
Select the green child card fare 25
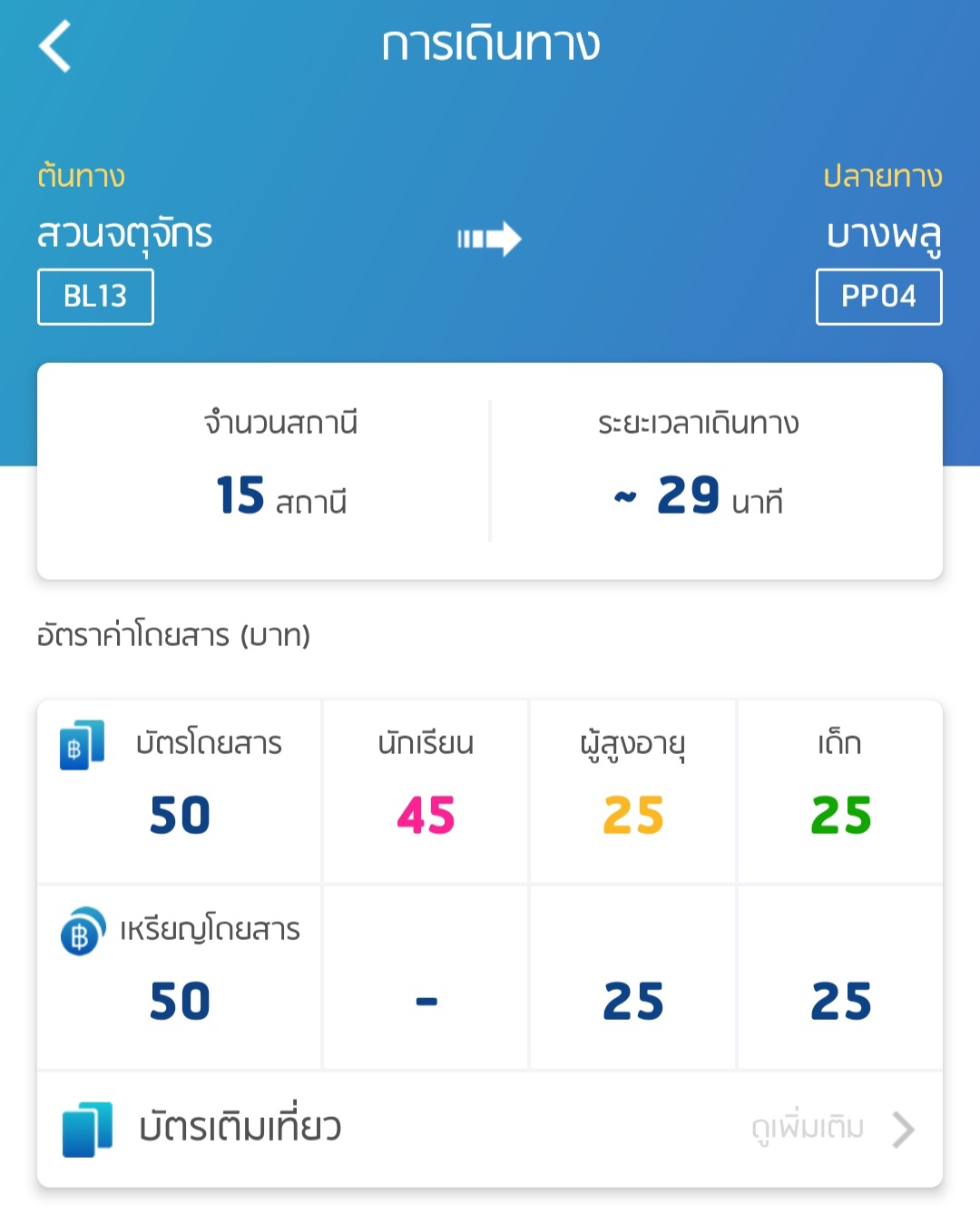pos(841,815)
